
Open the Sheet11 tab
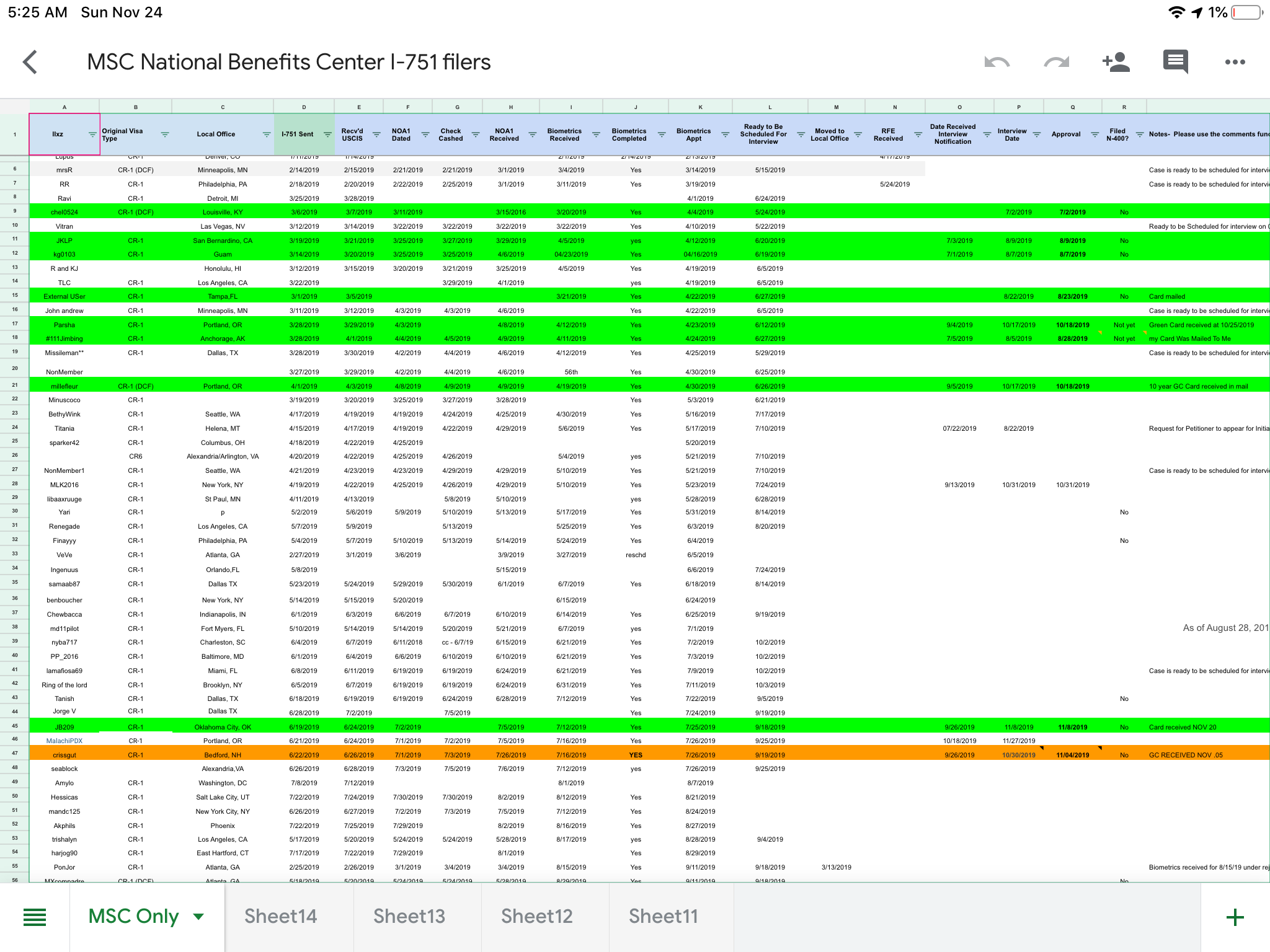point(663,917)
